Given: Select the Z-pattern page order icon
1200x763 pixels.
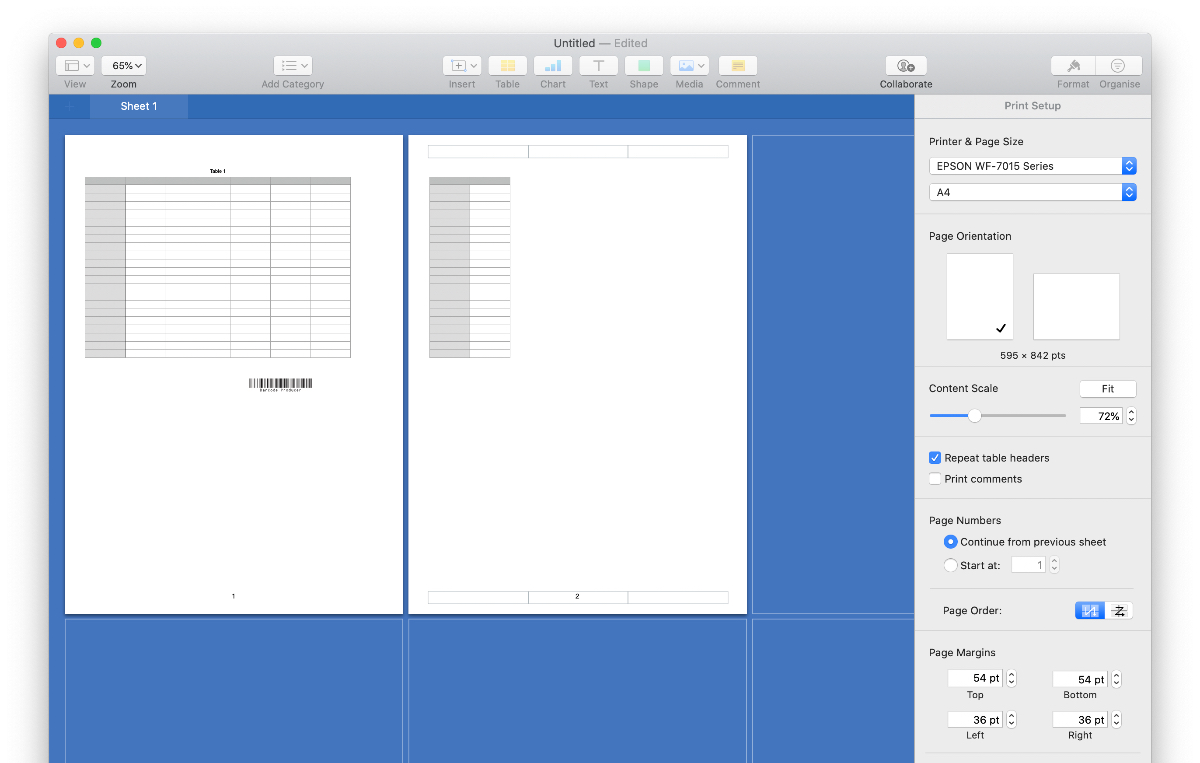Looking at the screenshot, I should [1119, 610].
